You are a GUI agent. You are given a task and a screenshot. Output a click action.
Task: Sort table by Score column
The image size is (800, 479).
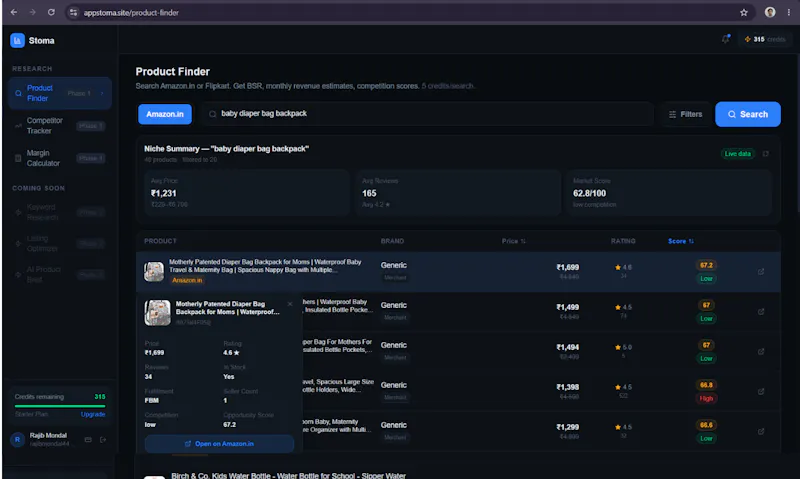tap(681, 241)
